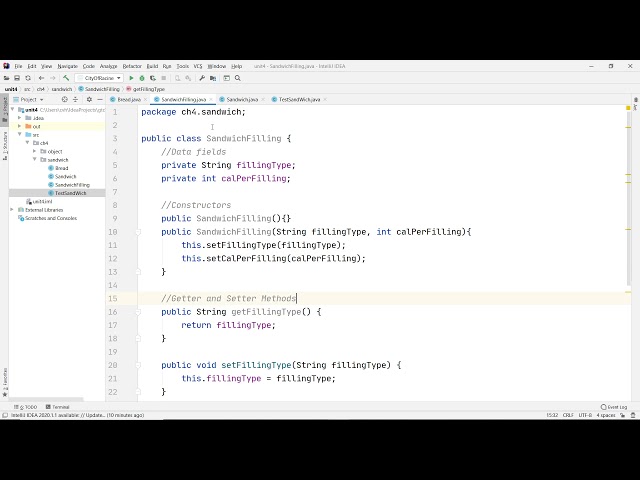Open the Terminal tool window
This screenshot has width=640, height=480.
58,407
